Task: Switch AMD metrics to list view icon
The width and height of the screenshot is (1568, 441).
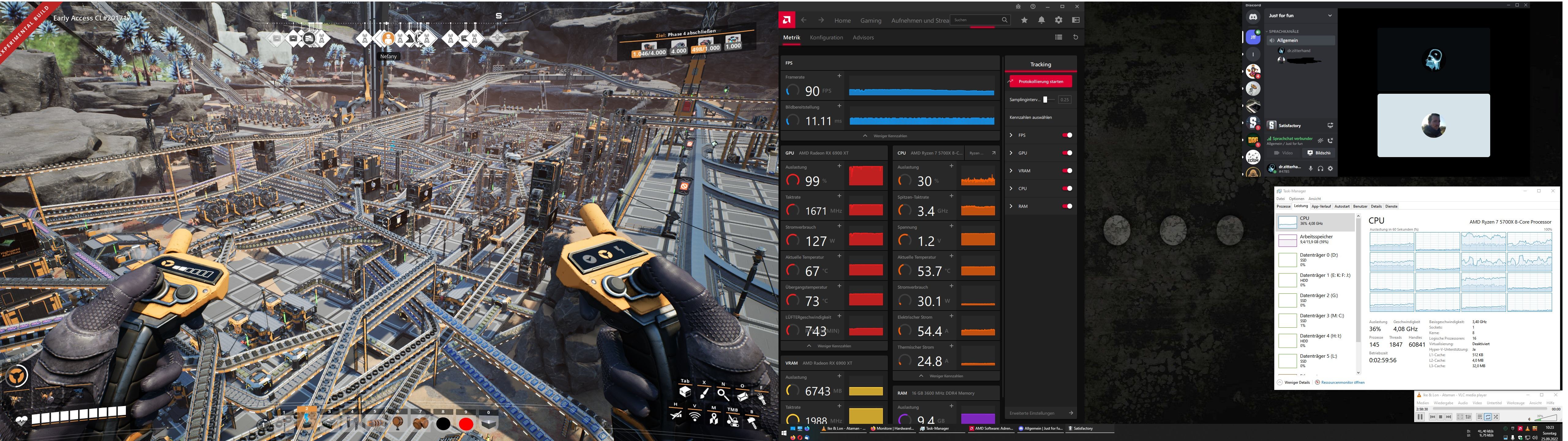Action: click(1058, 37)
